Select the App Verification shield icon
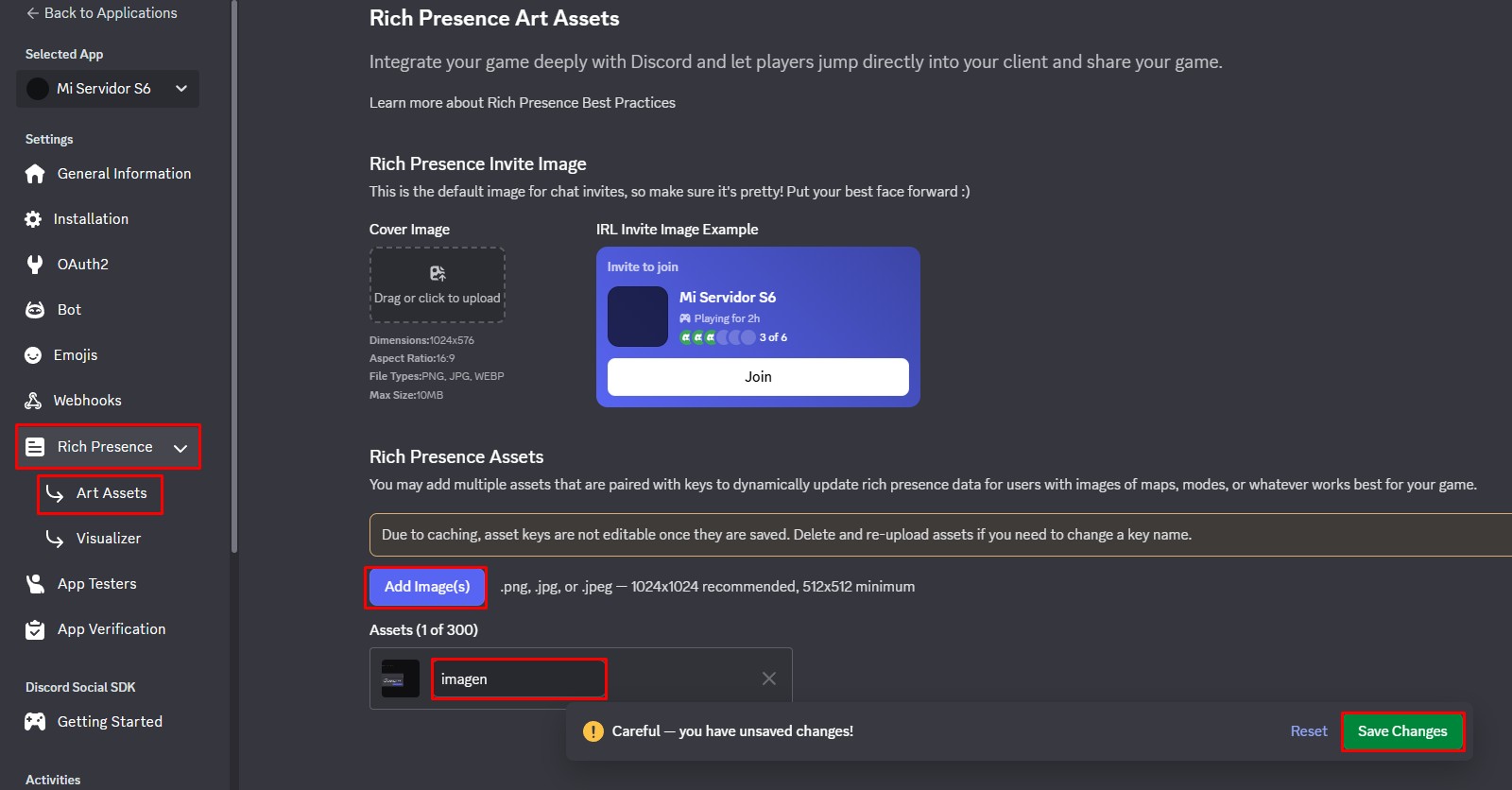The width and height of the screenshot is (1512, 790). coord(32,628)
